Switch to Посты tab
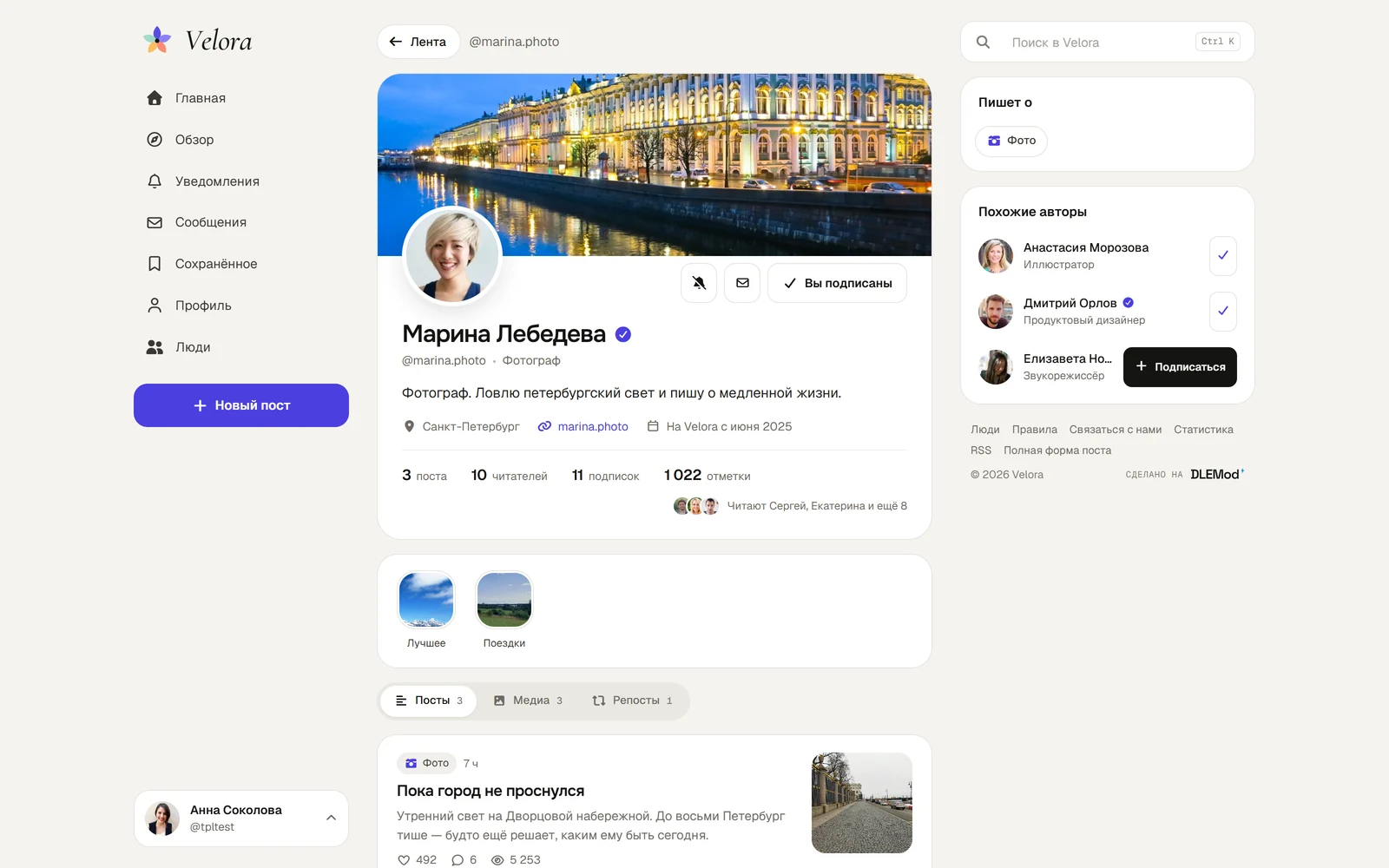This screenshot has height=868, width=1389. tap(429, 700)
